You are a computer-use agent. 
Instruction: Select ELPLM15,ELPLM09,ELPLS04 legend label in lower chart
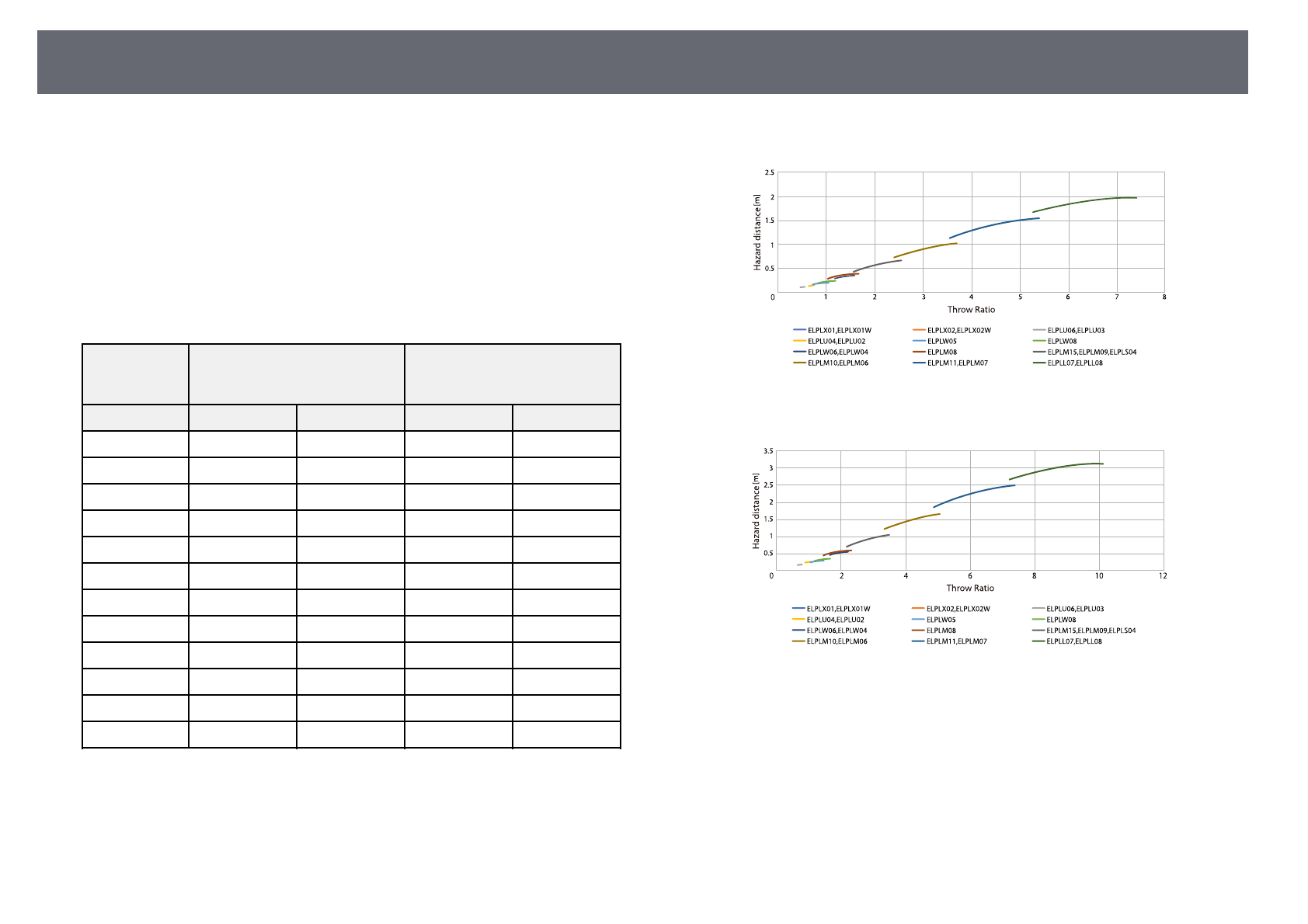click(x=1091, y=630)
